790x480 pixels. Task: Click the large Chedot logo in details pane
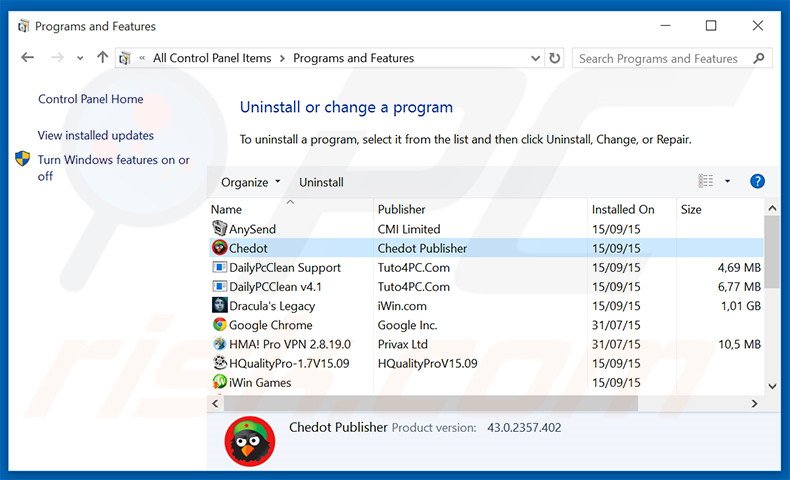tap(250, 441)
